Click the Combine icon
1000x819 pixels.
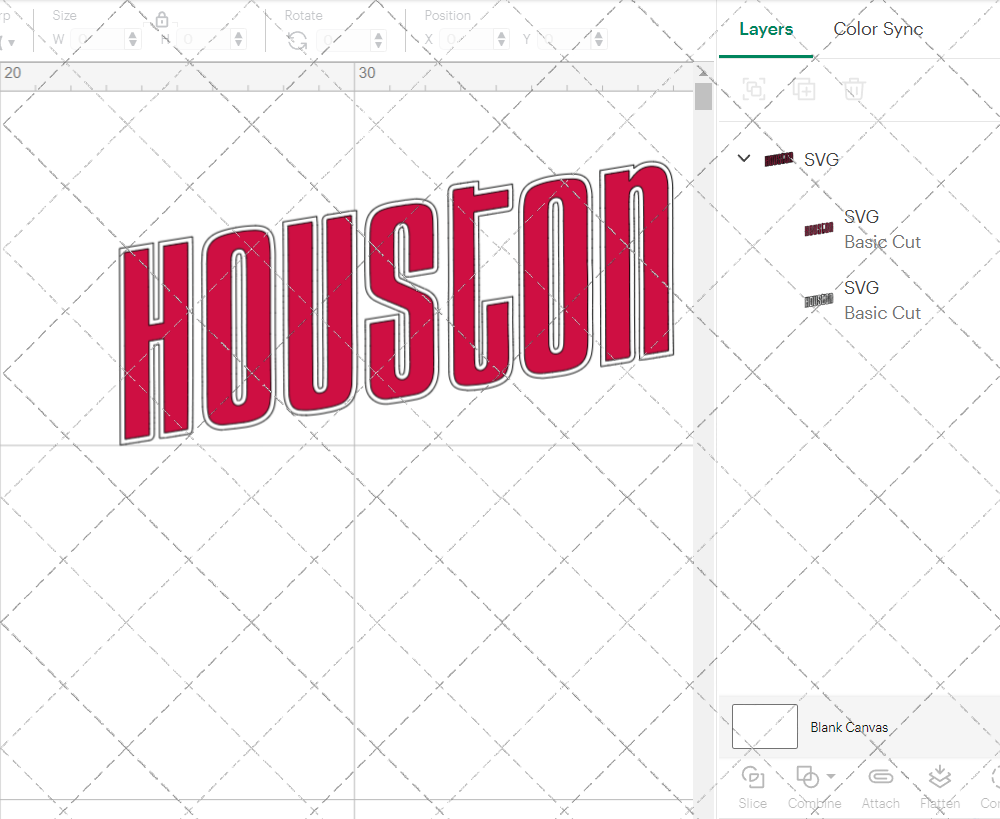[806, 777]
